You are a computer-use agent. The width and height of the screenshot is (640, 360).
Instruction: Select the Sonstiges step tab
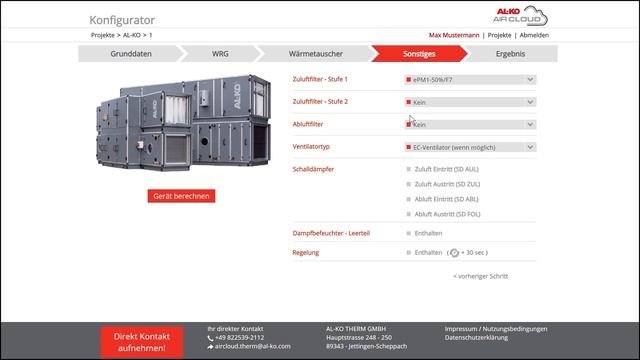[419, 54]
